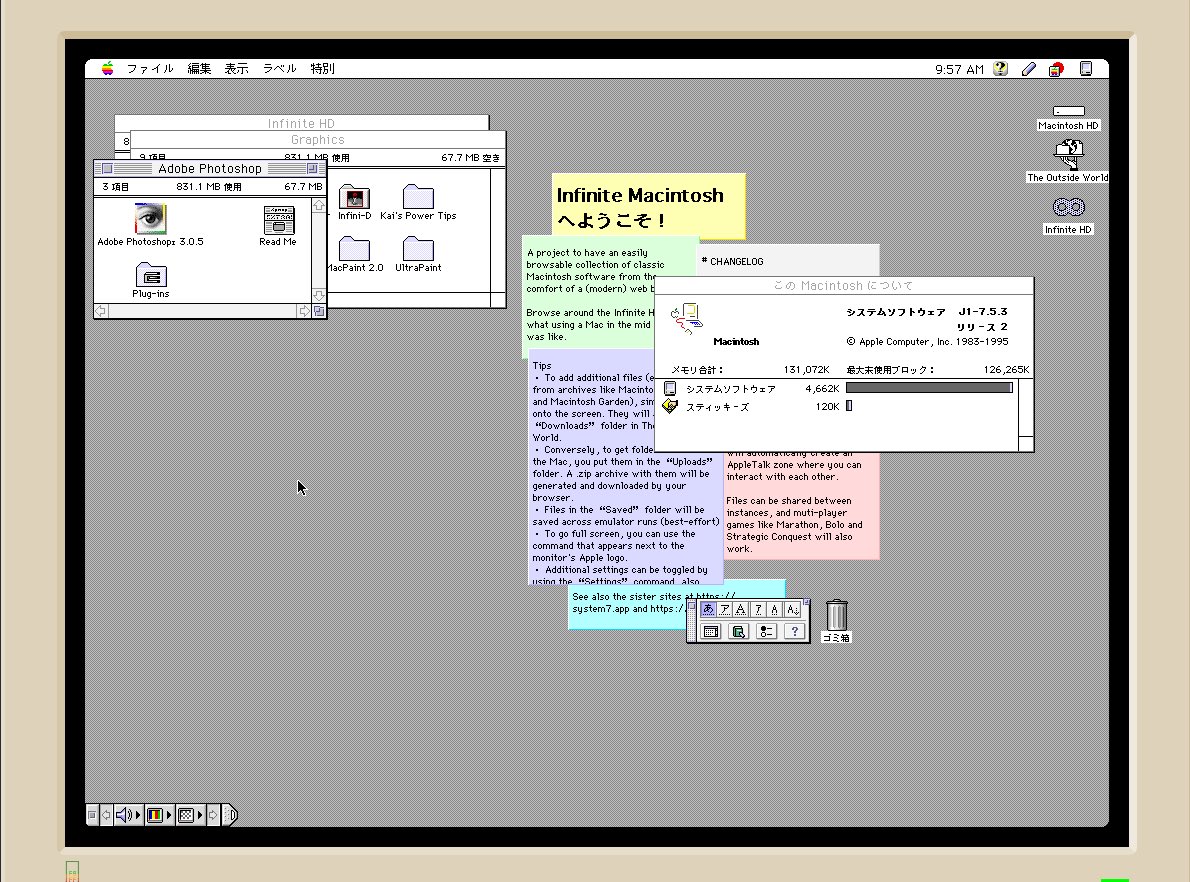Screen dimensions: 1190x882
Task: Expand the Control Strip monitor resolution module
Action: tap(190, 815)
